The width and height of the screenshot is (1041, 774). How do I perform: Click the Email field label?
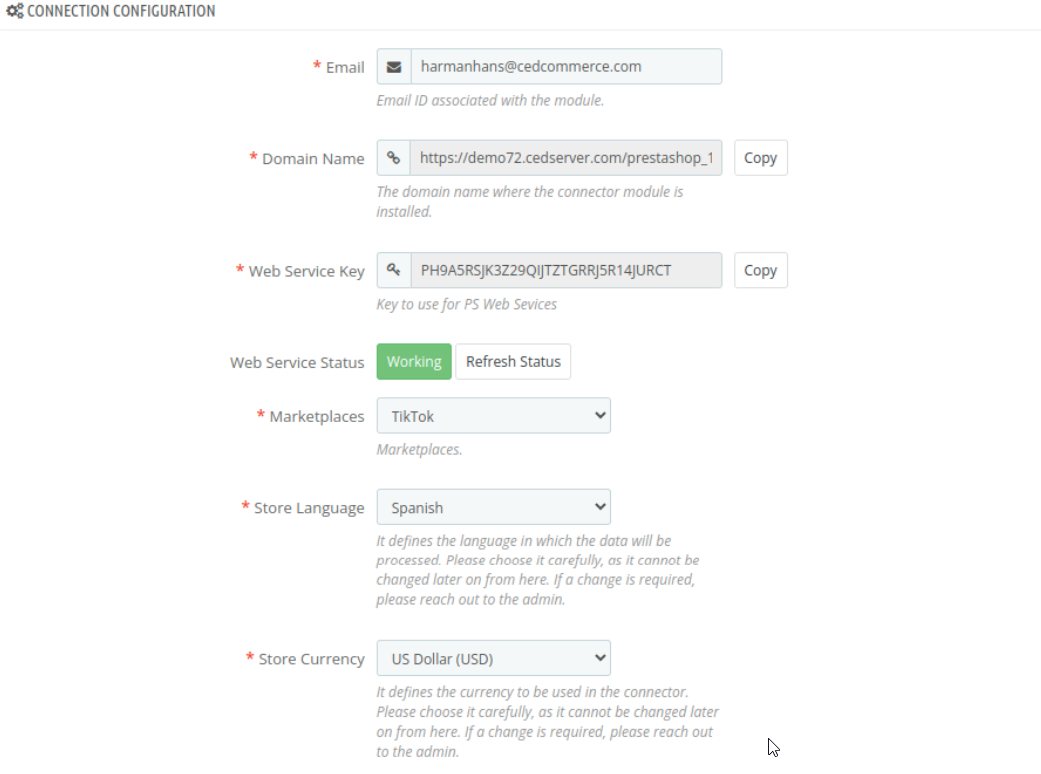click(x=345, y=67)
